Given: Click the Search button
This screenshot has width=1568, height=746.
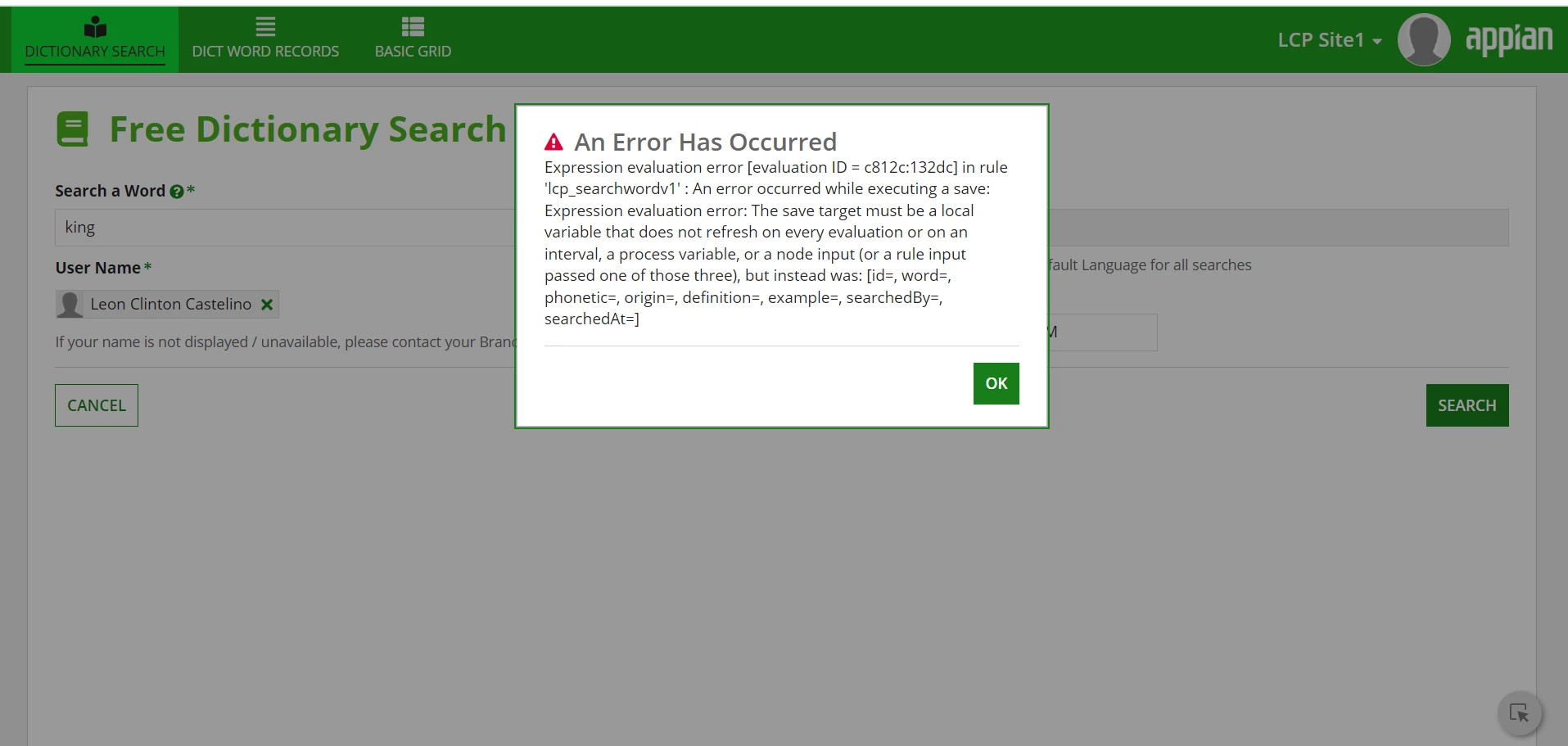Looking at the screenshot, I should [1467, 405].
